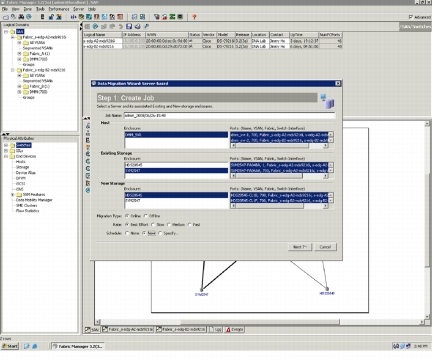The image size is (434, 360).
Task: Click the blue bar chart toolbar icon
Action: click(73, 17)
